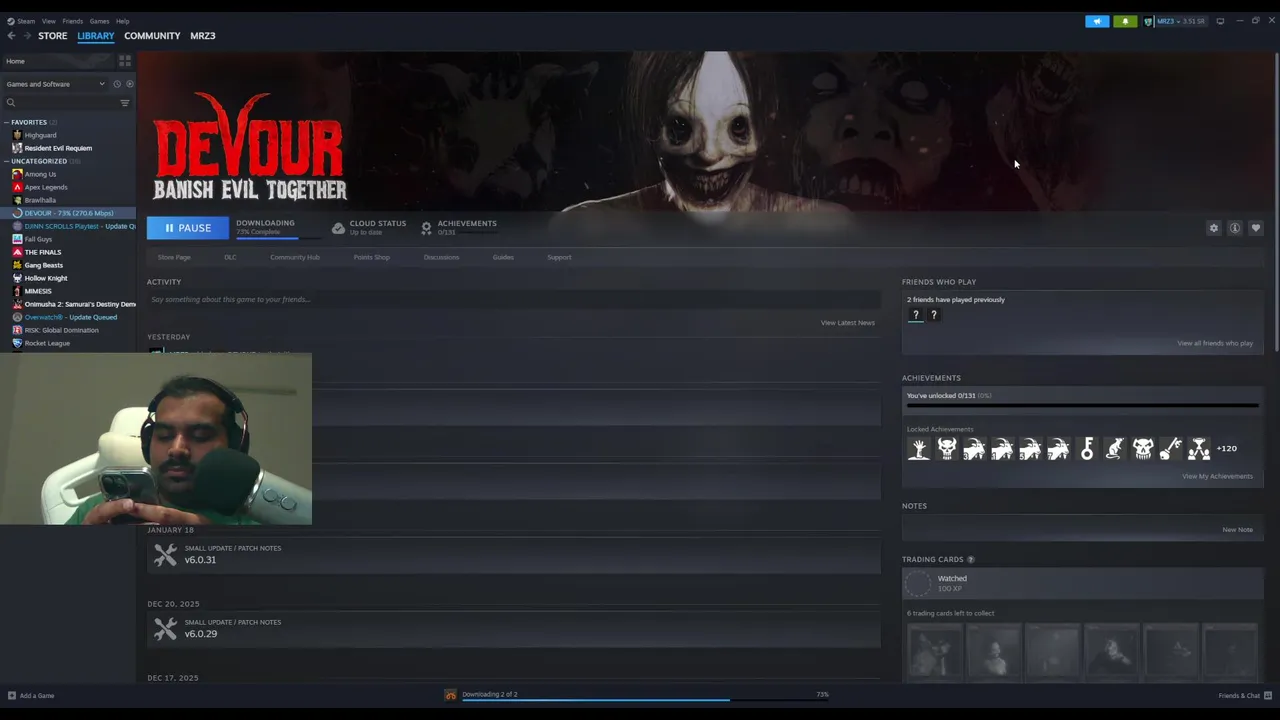This screenshot has width=1280, height=720.
Task: Go to the LIBRARY tab
Action: (x=96, y=36)
